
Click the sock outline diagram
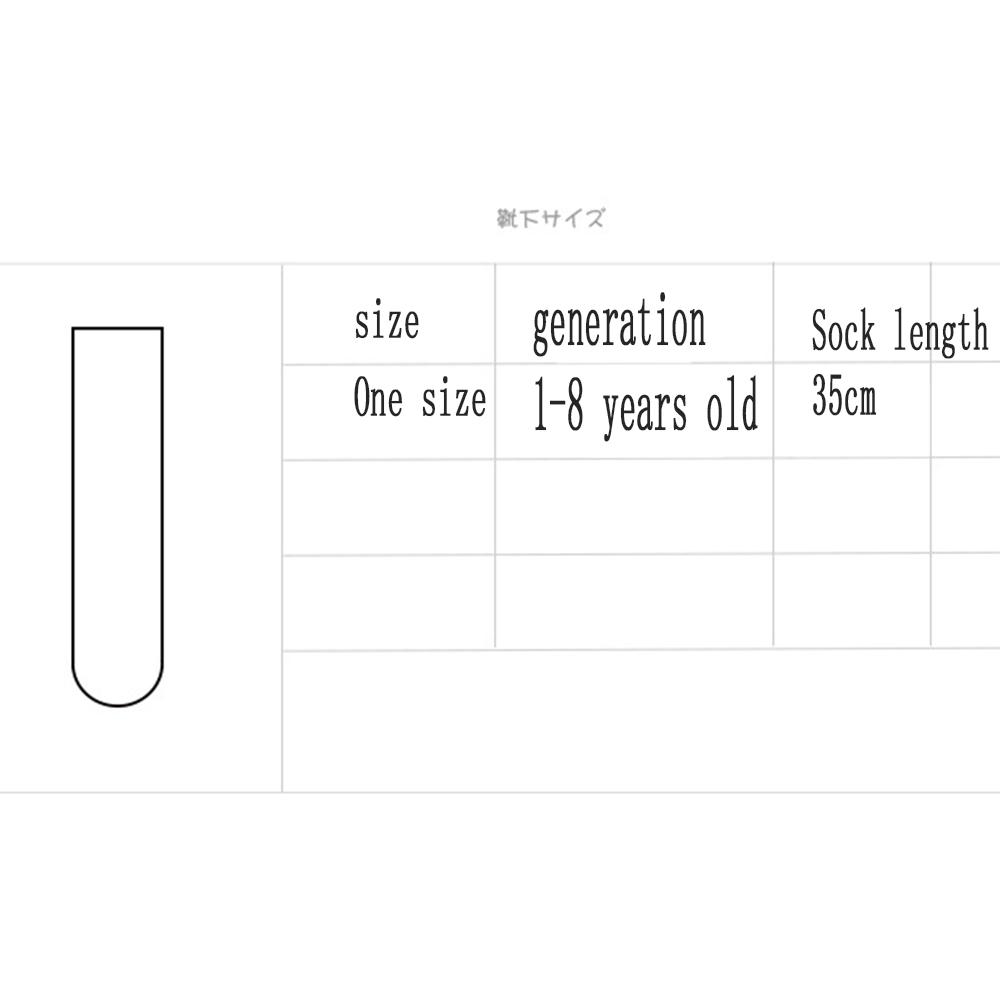click(x=117, y=516)
